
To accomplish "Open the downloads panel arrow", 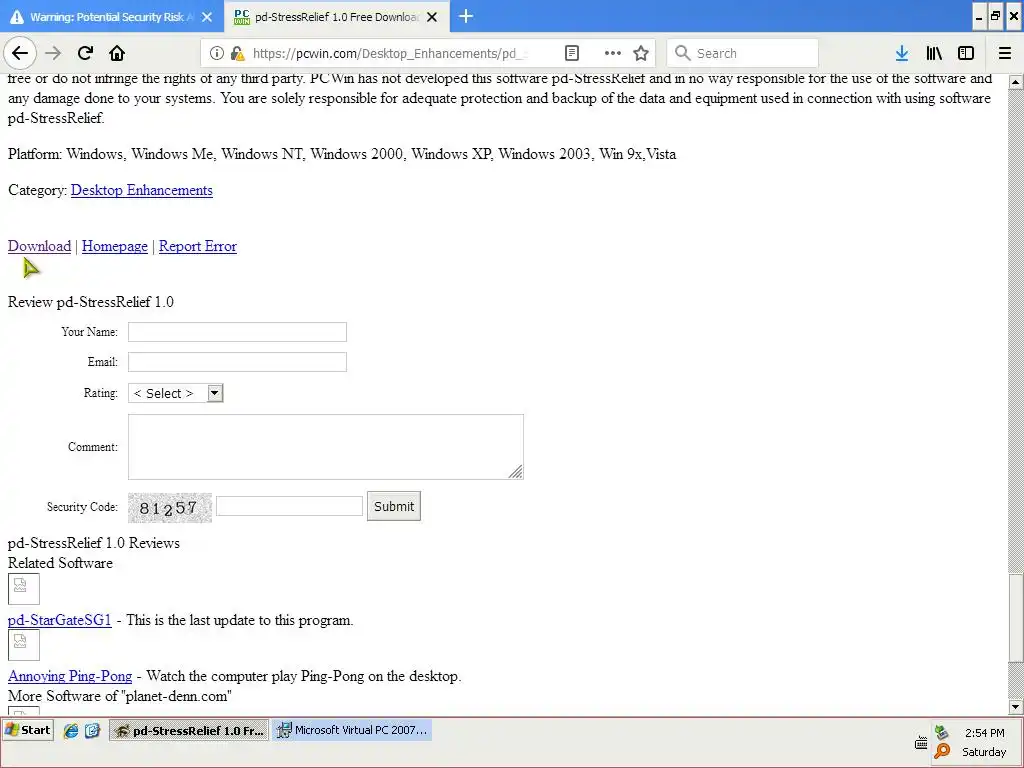I will pos(902,53).
